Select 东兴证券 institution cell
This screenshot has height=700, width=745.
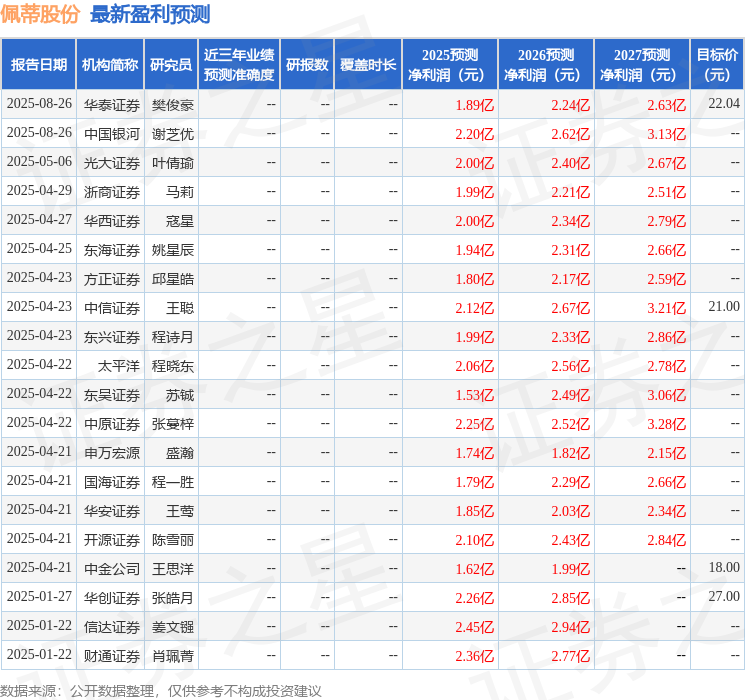pos(112,337)
